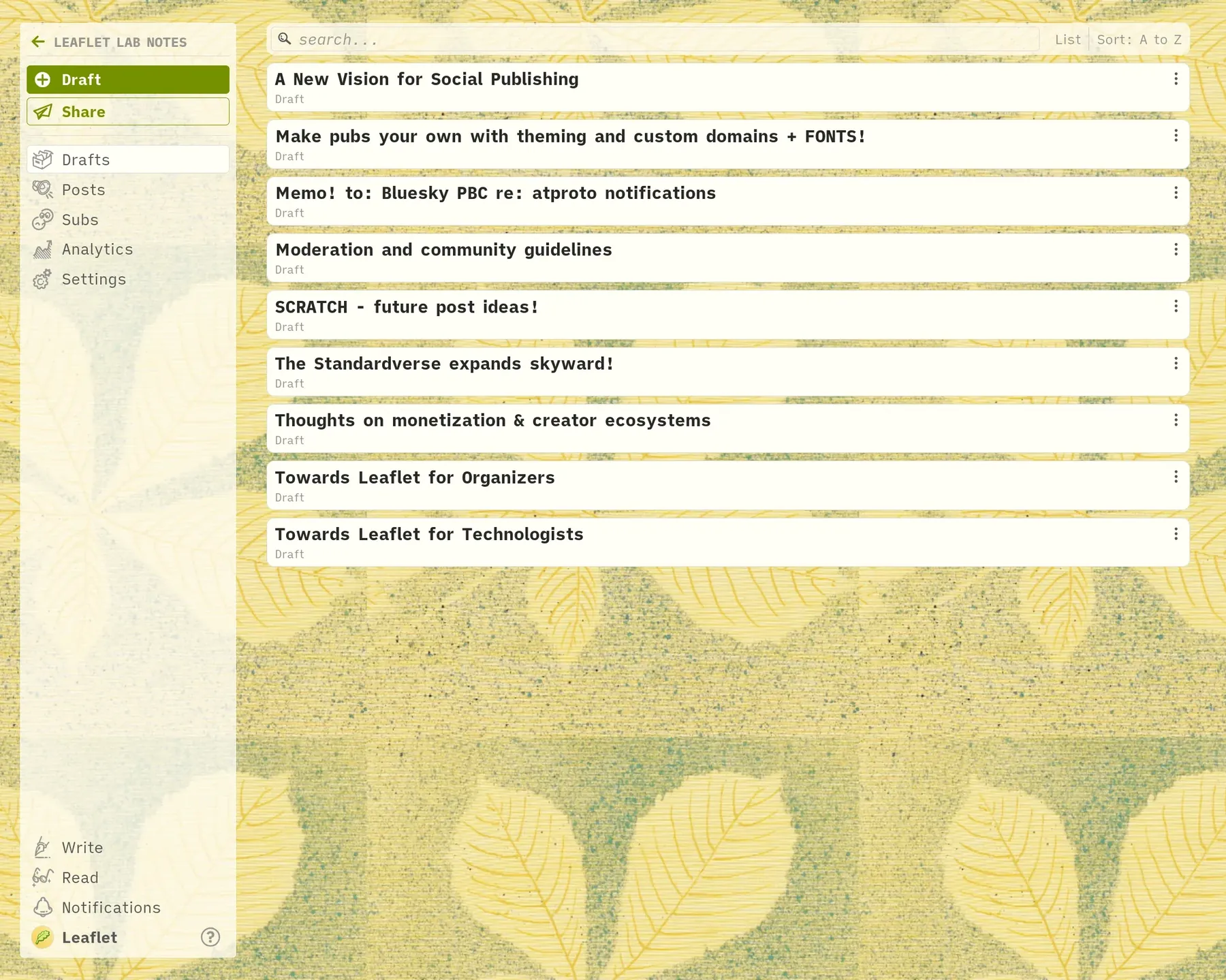The width and height of the screenshot is (1226, 980).
Task: Open options menu for Make pubs your own draft
Action: point(1176,136)
